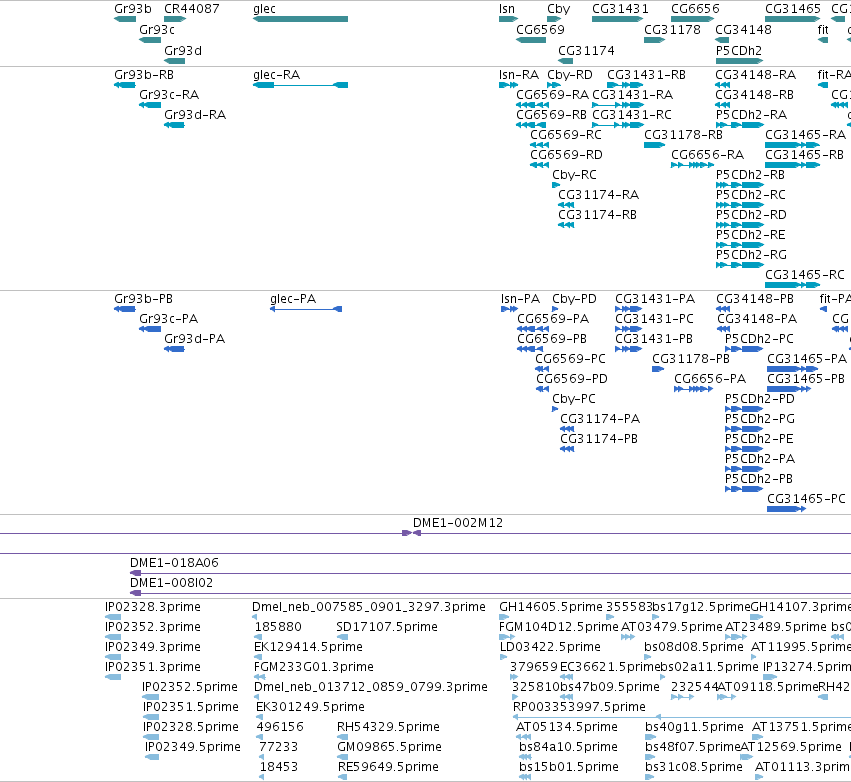The image size is (851, 782).
Task: Click the CG31178 gene label
Action: tap(672, 29)
